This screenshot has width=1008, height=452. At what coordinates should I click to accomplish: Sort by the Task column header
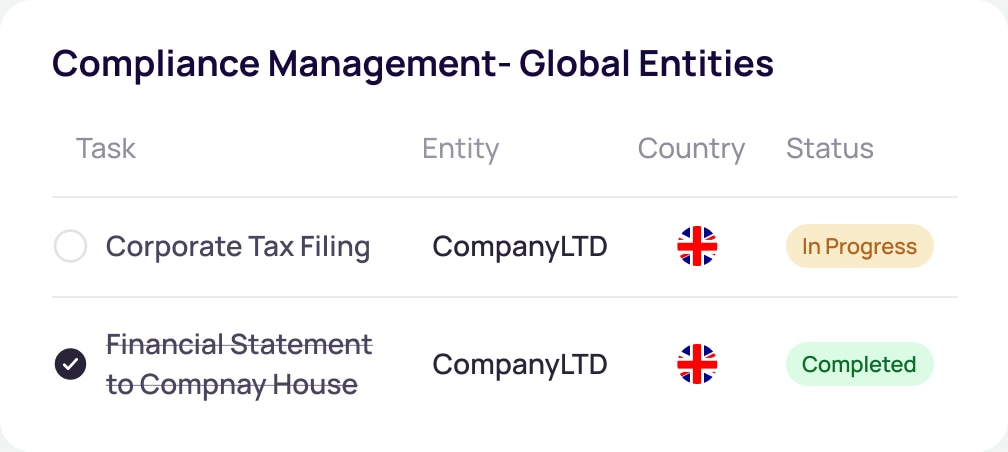click(x=106, y=149)
